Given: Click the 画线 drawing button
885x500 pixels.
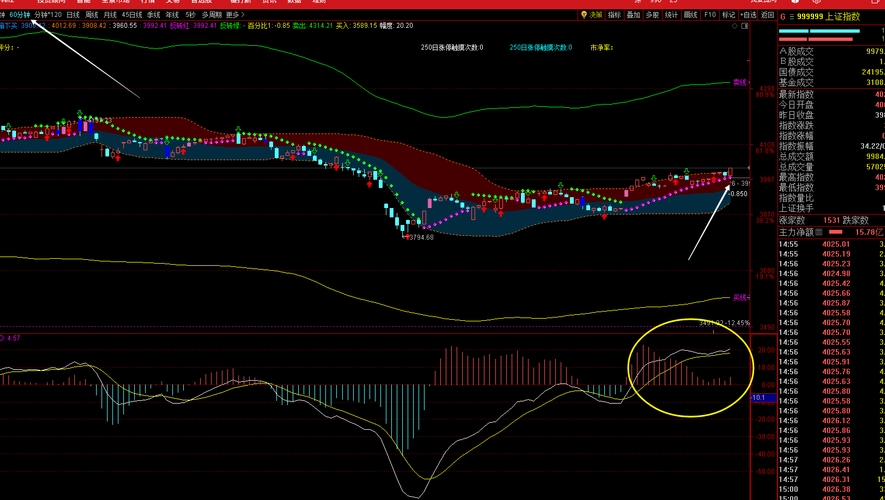Looking at the screenshot, I should (x=691, y=15).
